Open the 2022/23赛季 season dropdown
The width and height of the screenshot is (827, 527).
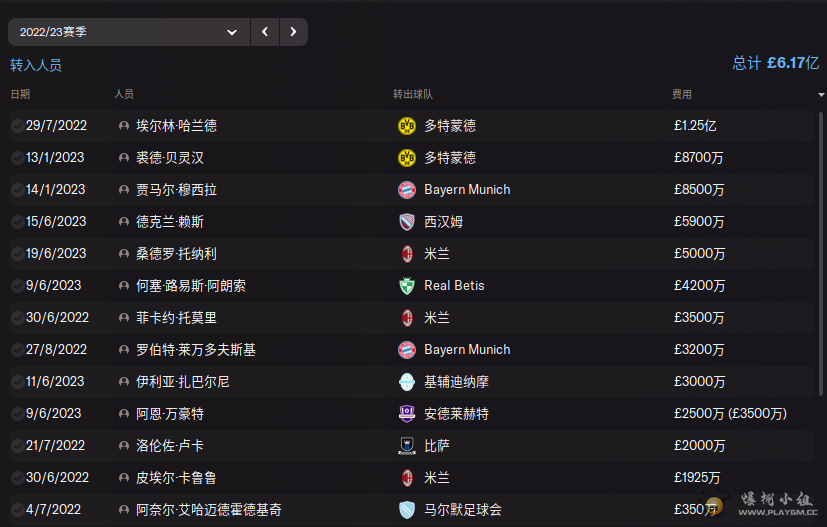pos(128,32)
